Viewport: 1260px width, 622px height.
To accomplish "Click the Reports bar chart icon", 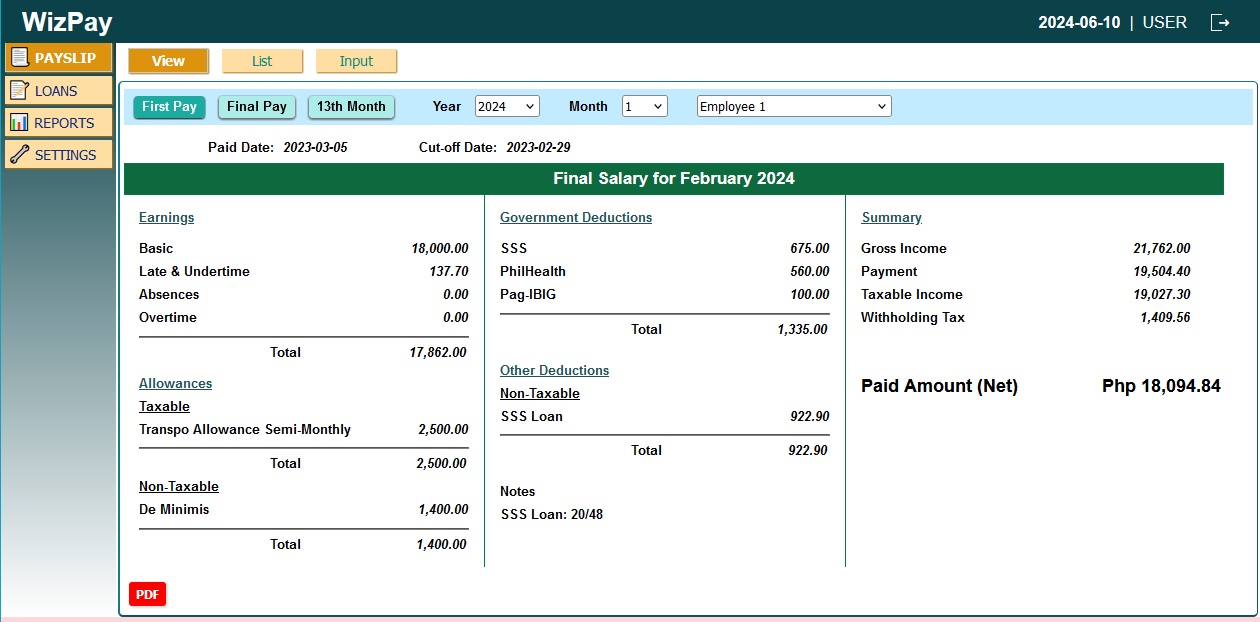I will click(19, 123).
